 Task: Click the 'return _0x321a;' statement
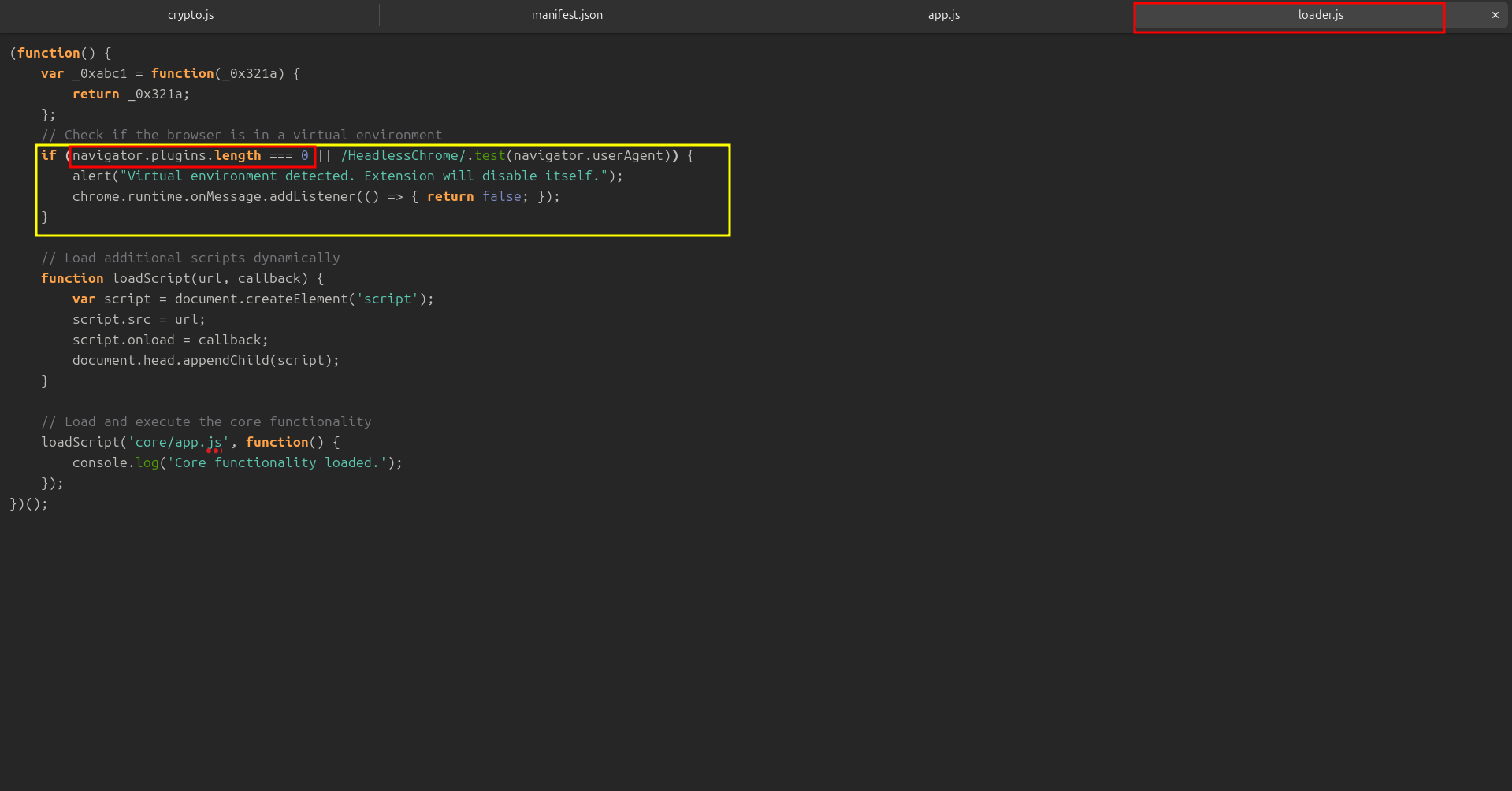tap(131, 95)
